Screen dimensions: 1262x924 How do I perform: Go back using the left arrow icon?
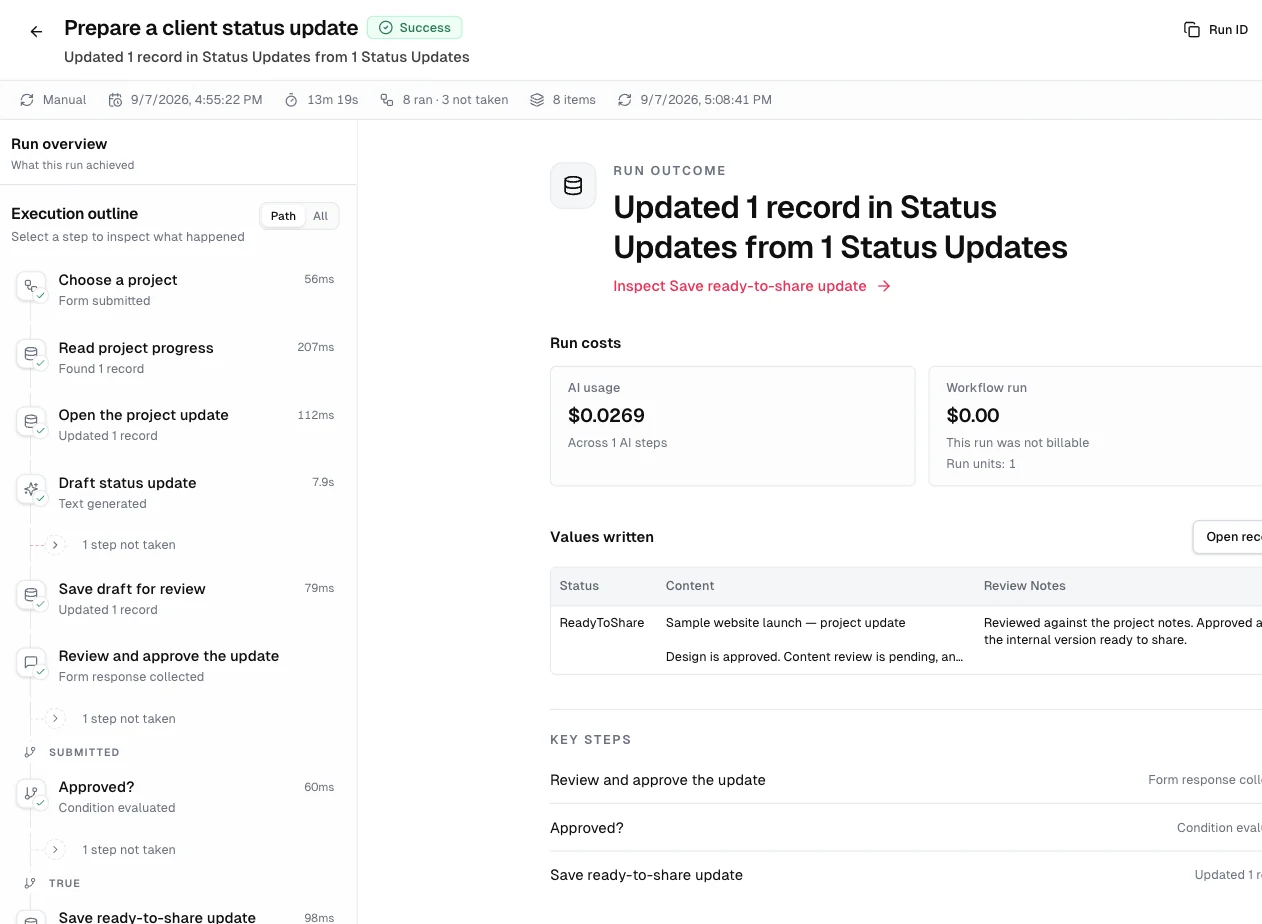pos(36,32)
